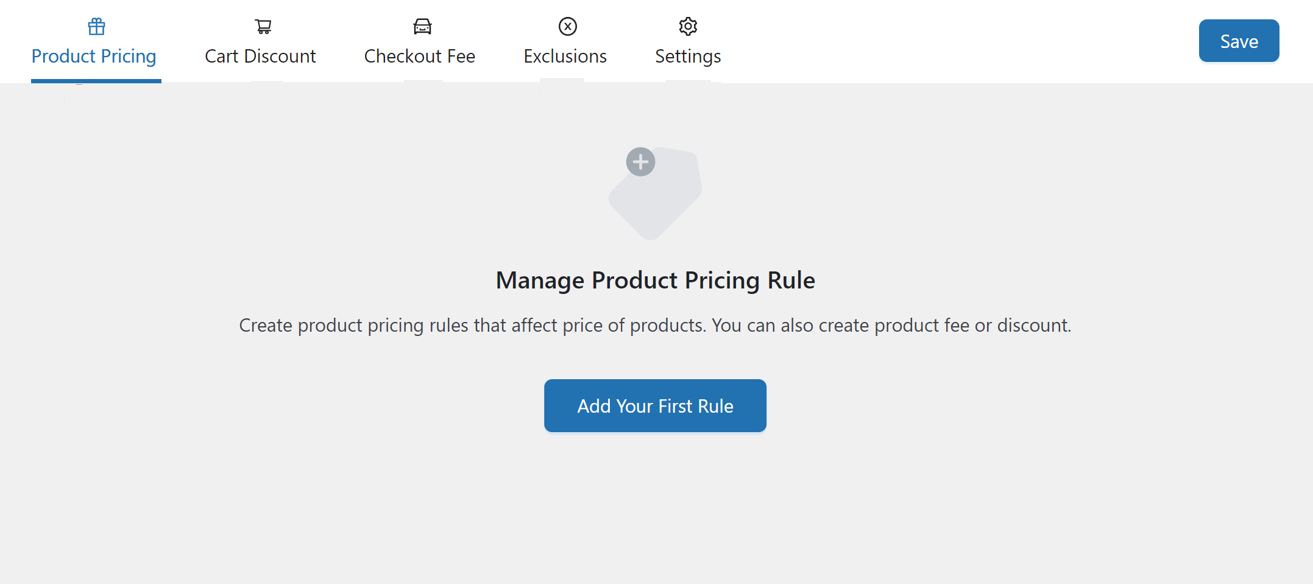Click the Manage Product Pricing Rule heading
Viewport: 1313px width, 584px height.
[655, 280]
